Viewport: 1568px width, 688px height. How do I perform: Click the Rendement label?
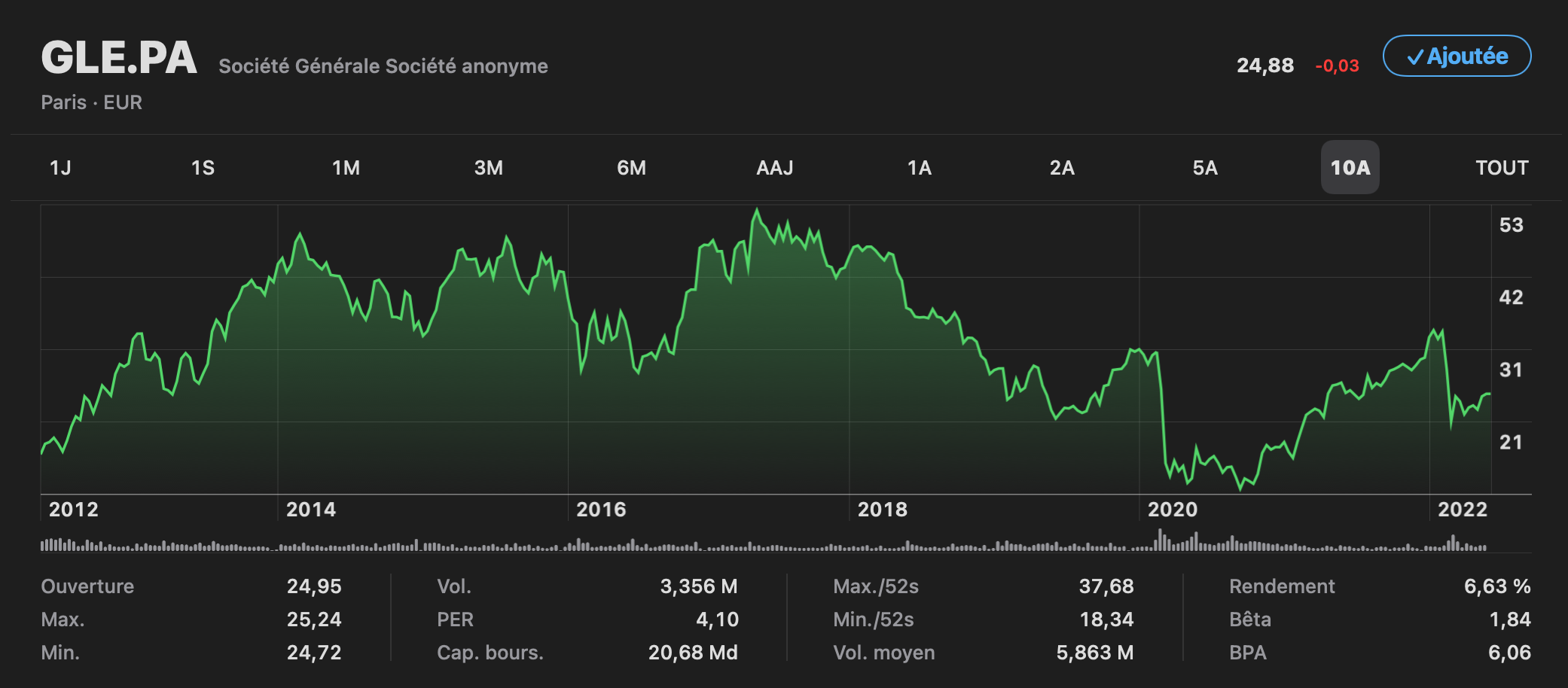click(x=1282, y=586)
